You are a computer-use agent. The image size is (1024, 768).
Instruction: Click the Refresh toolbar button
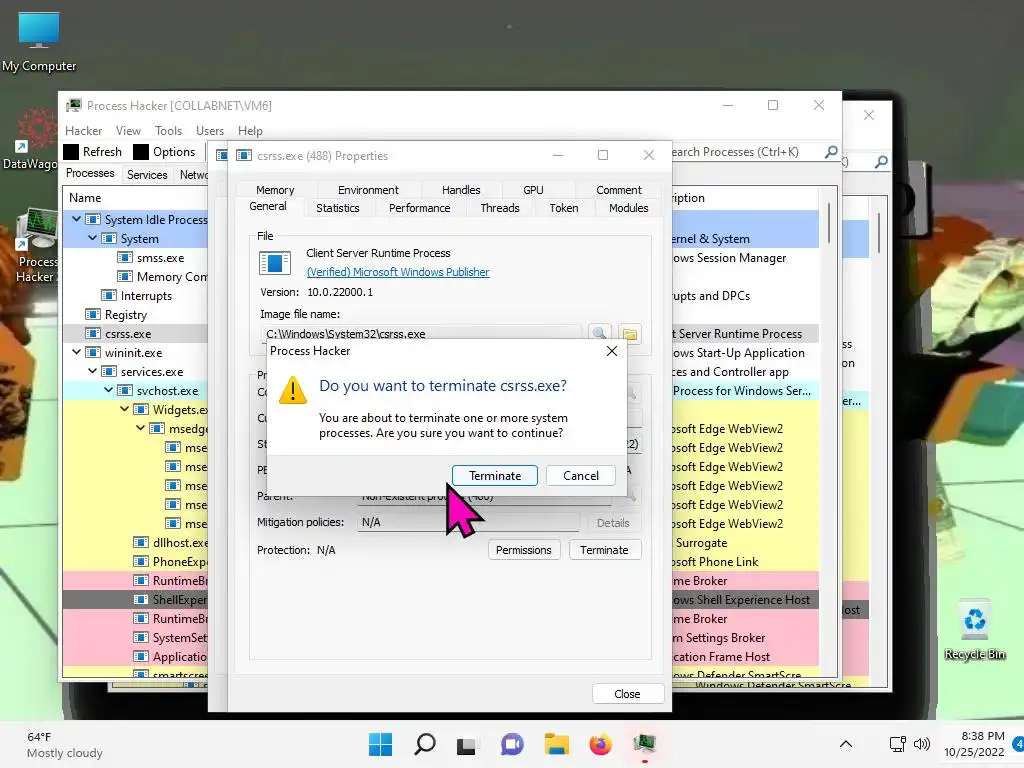pyautogui.click(x=93, y=152)
